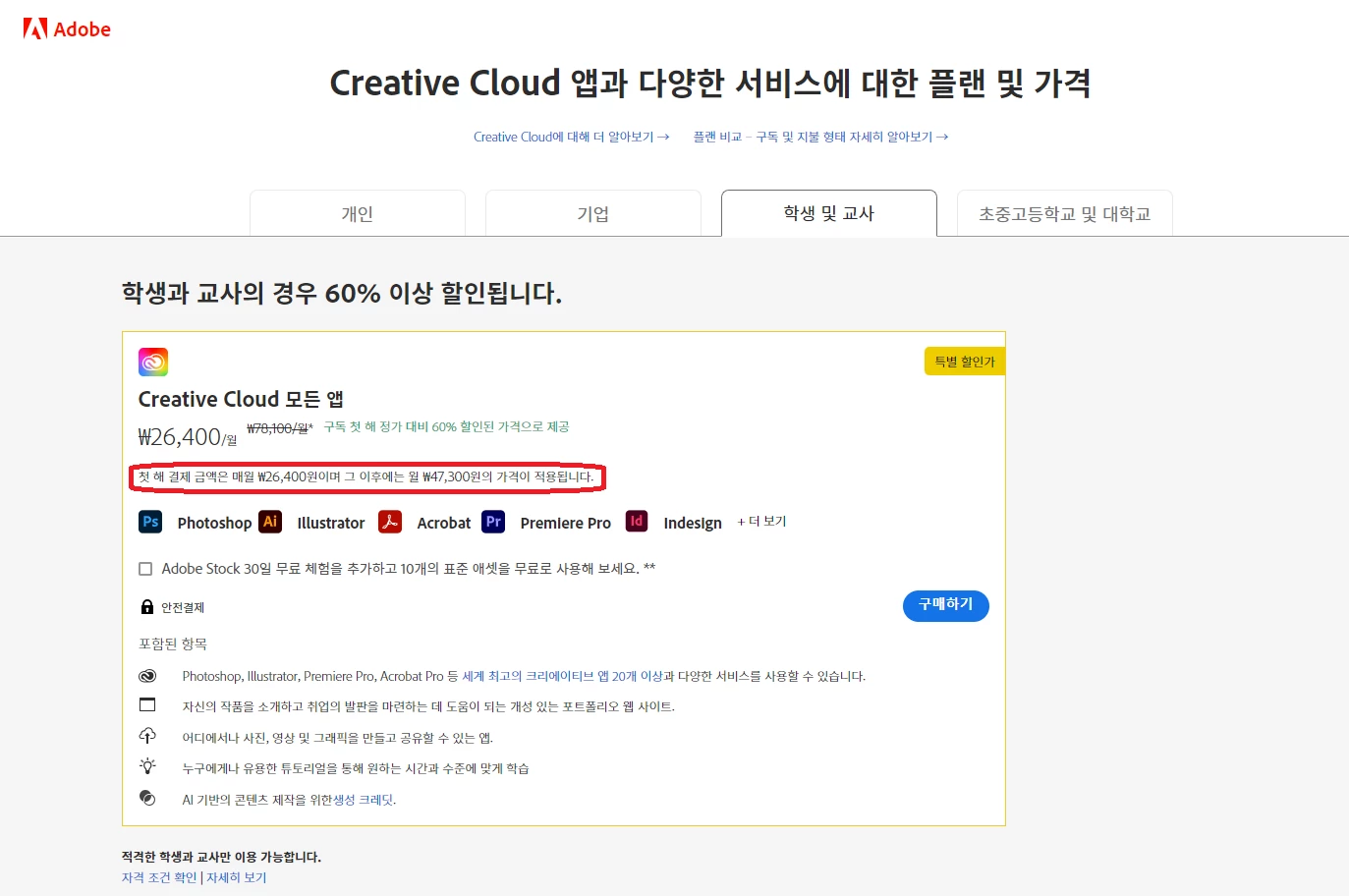Click the ₩26,400/월 price text
Viewport: 1349px width, 896px height.
(188, 437)
